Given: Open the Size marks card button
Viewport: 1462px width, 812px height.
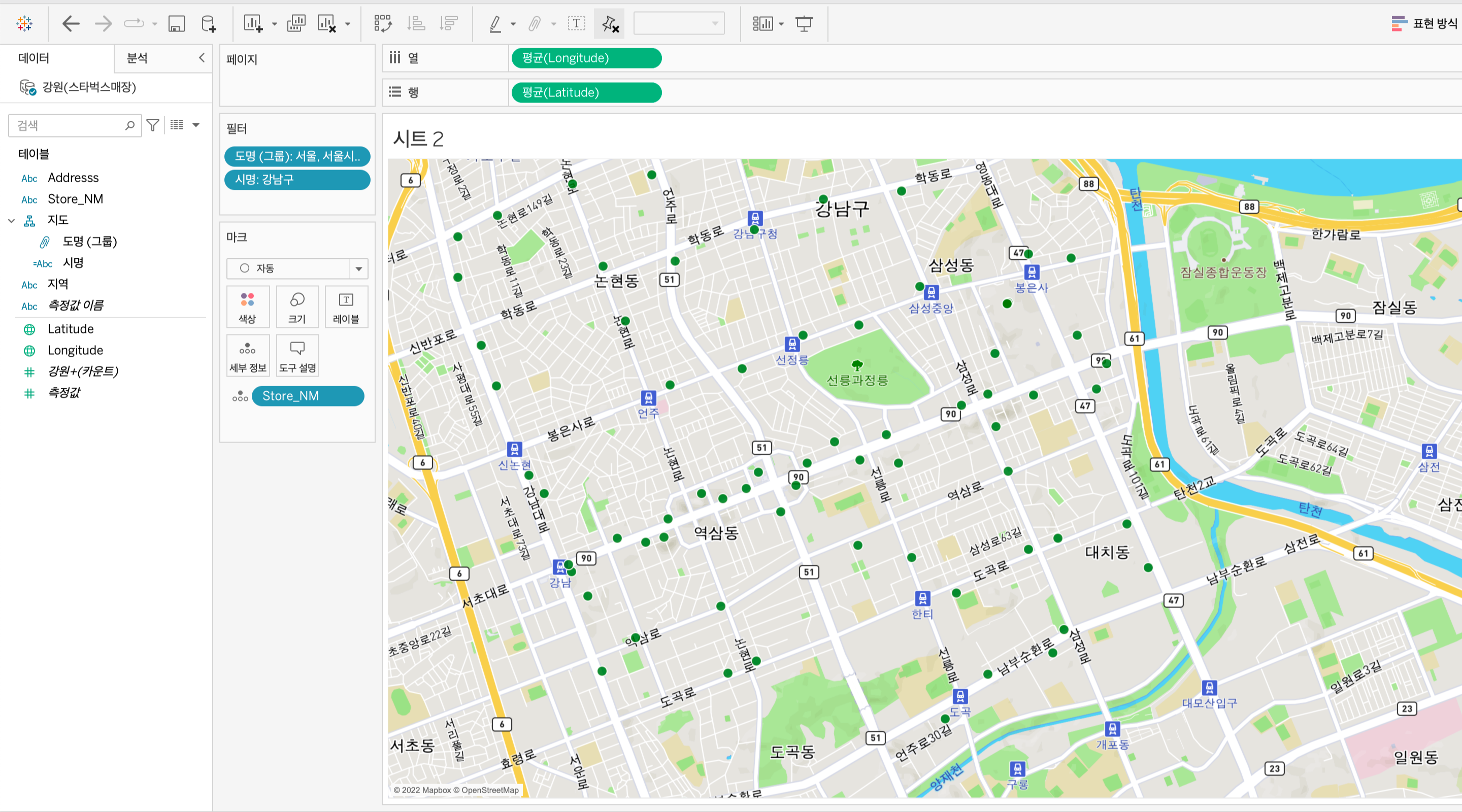Looking at the screenshot, I should (297, 307).
